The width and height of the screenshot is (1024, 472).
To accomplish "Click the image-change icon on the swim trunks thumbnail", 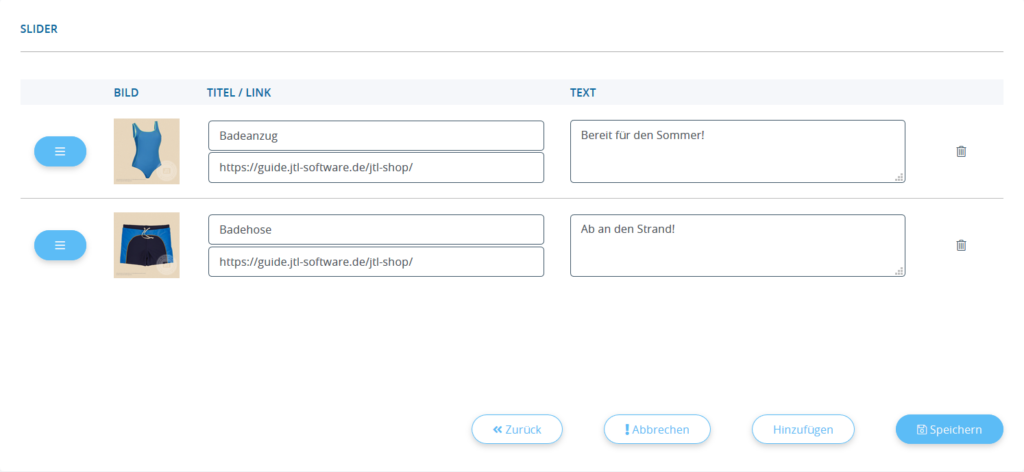I will click(167, 264).
